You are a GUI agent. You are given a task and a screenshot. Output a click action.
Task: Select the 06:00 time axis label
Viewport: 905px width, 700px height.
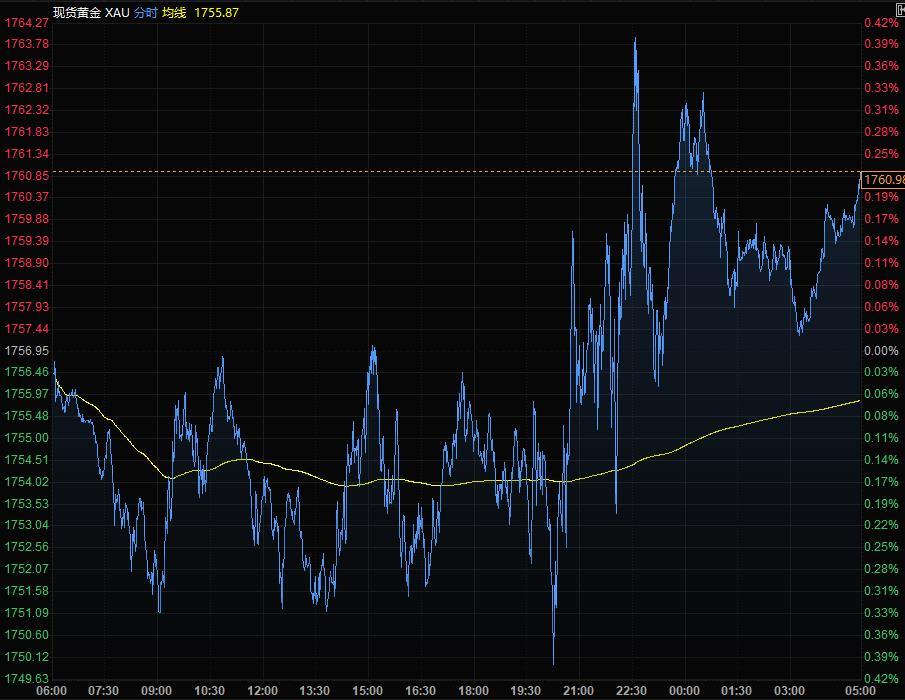(52, 691)
